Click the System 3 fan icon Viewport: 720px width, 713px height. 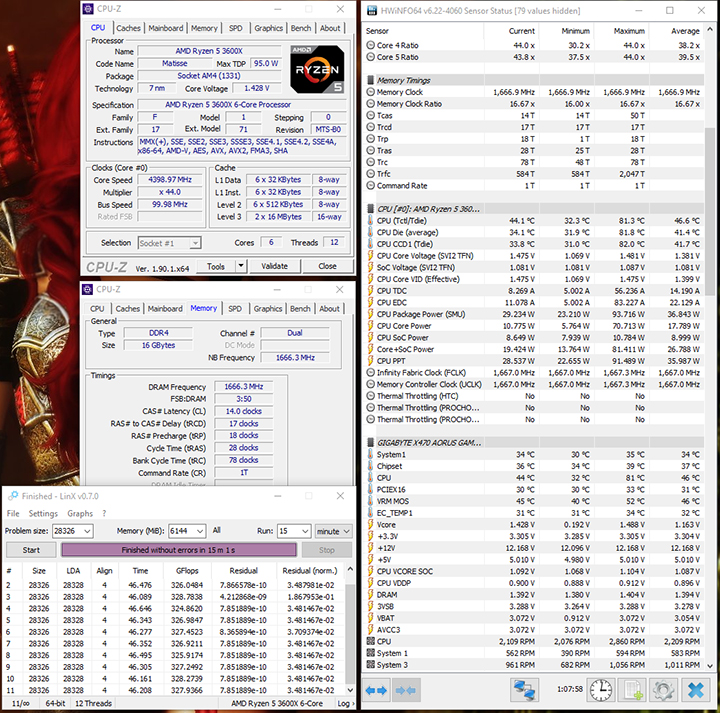[371, 665]
